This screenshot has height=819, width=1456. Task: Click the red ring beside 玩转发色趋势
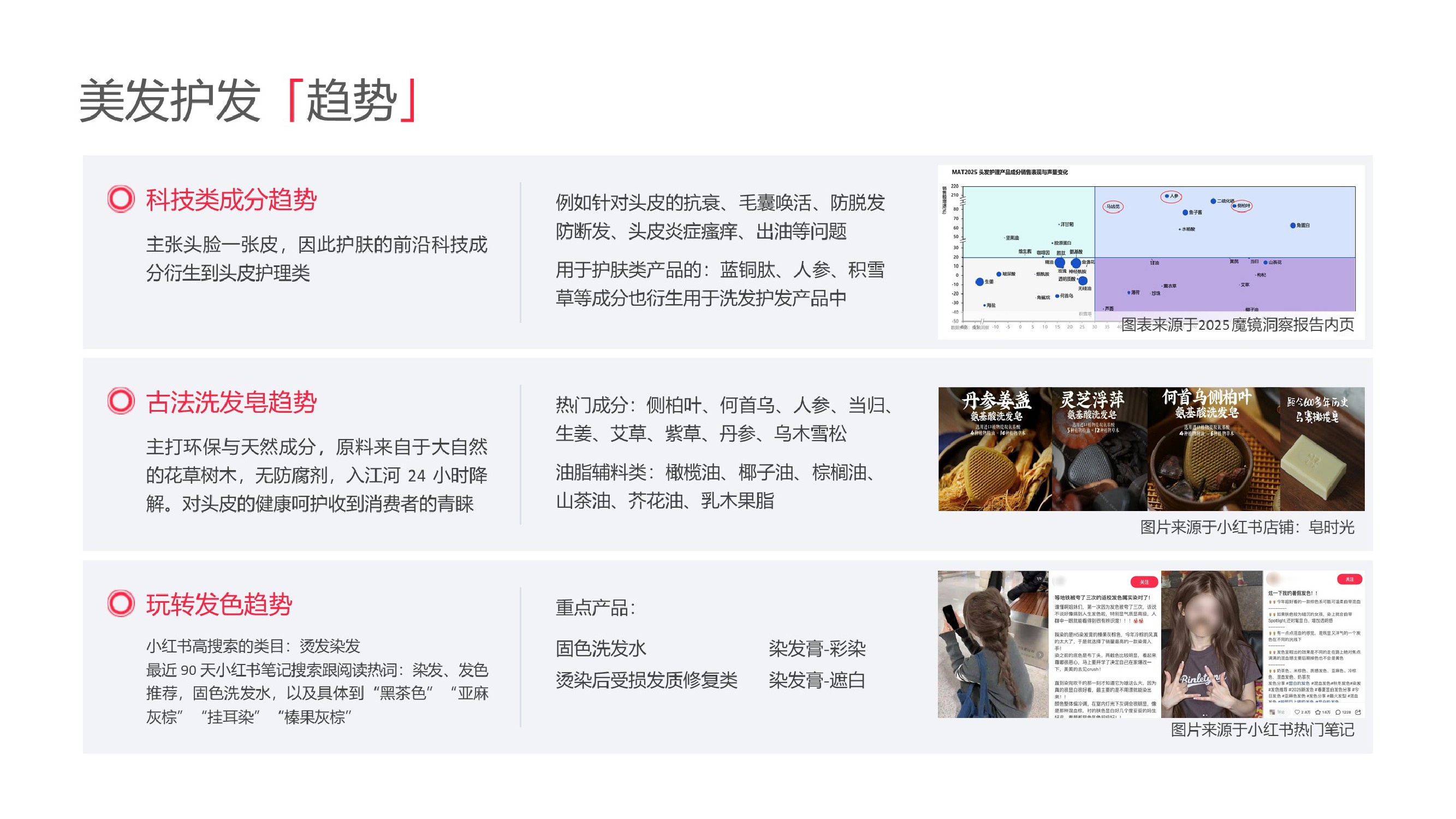point(121,603)
